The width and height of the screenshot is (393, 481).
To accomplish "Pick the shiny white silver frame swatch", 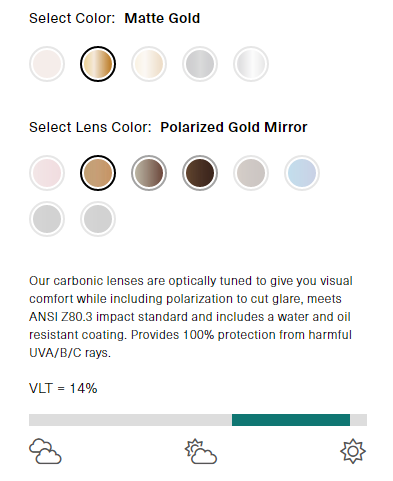I will point(251,64).
